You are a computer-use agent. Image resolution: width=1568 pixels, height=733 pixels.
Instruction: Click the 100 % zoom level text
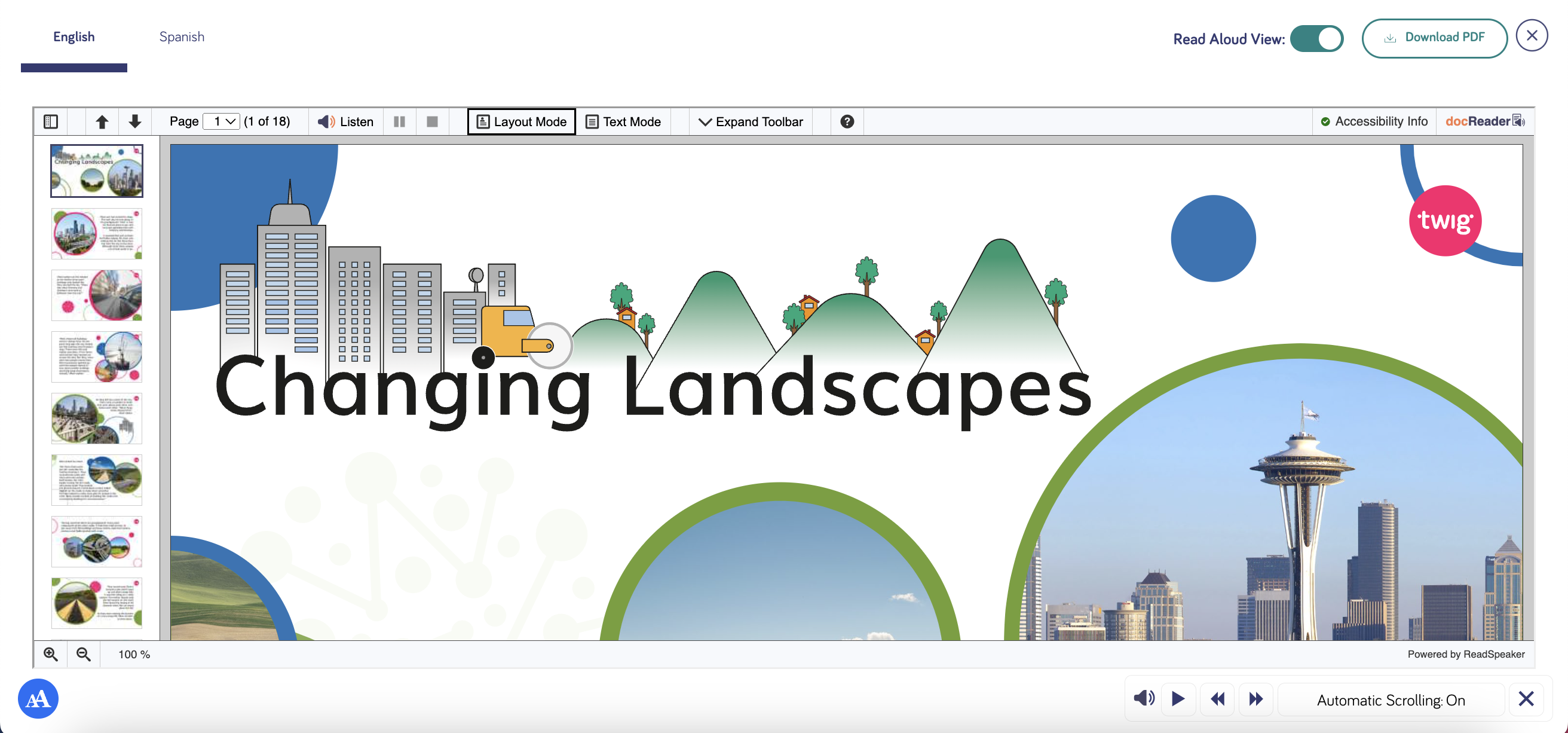(134, 655)
